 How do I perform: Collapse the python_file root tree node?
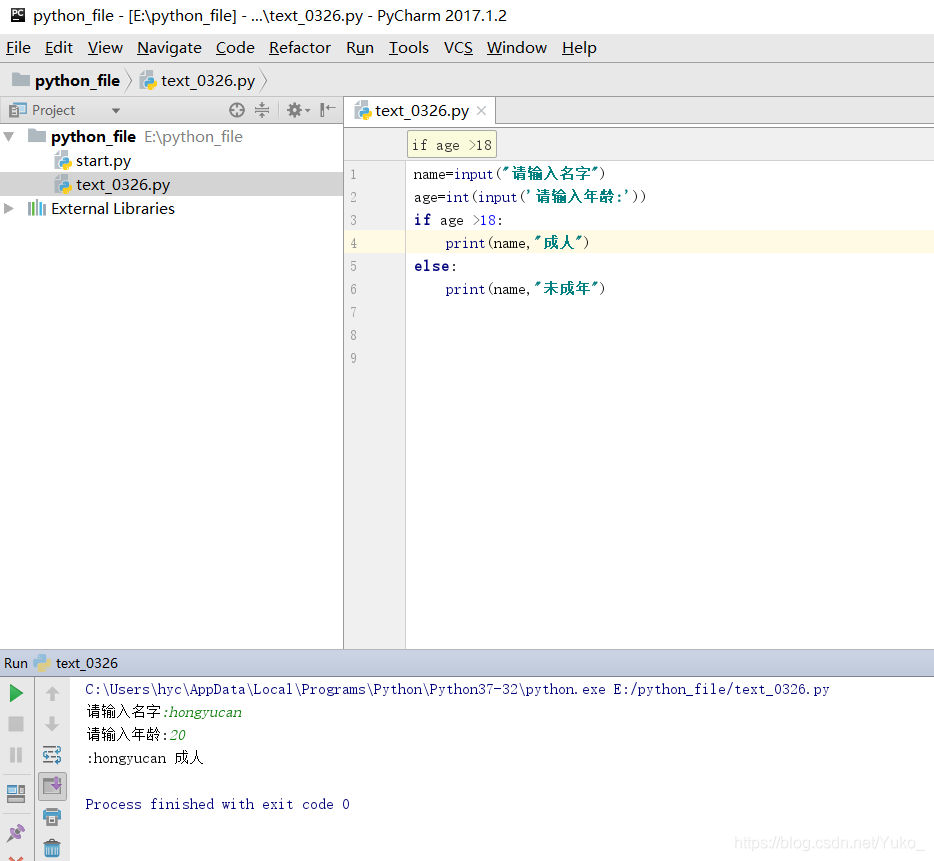[9, 137]
